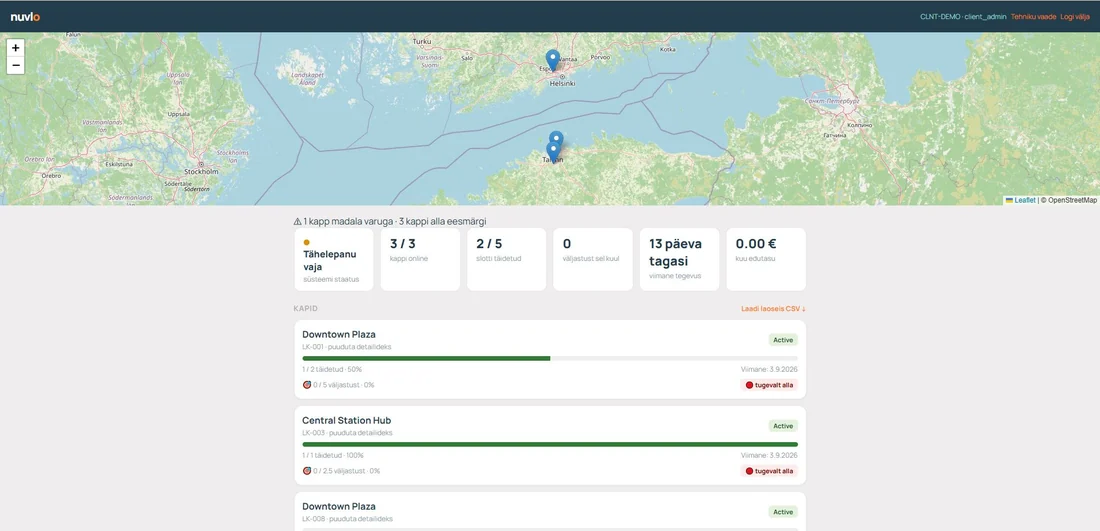
Task: Click the Uppsala label on the map
Action: pos(180,114)
